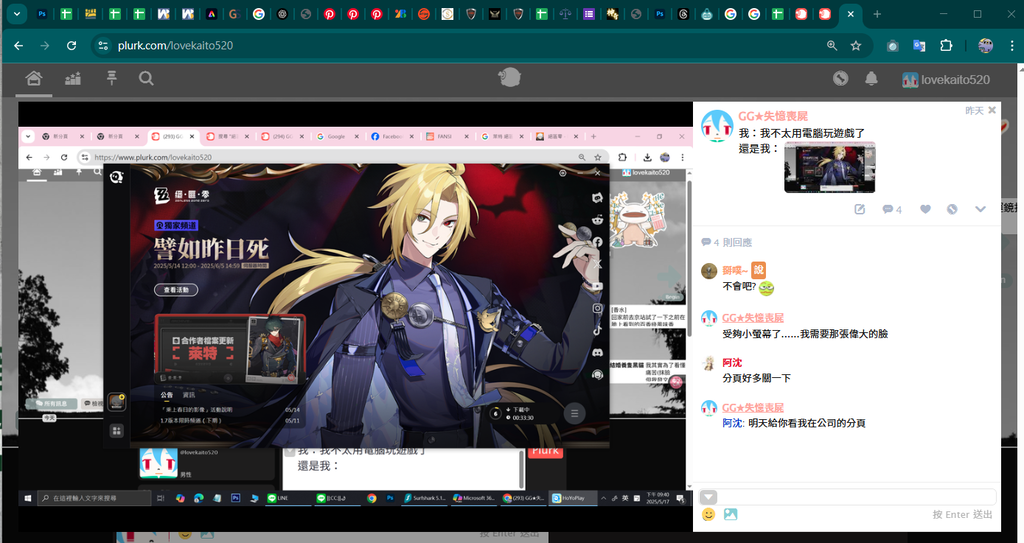Bookmark this page with the star icon
This screenshot has width=1024, height=543.
[856, 46]
